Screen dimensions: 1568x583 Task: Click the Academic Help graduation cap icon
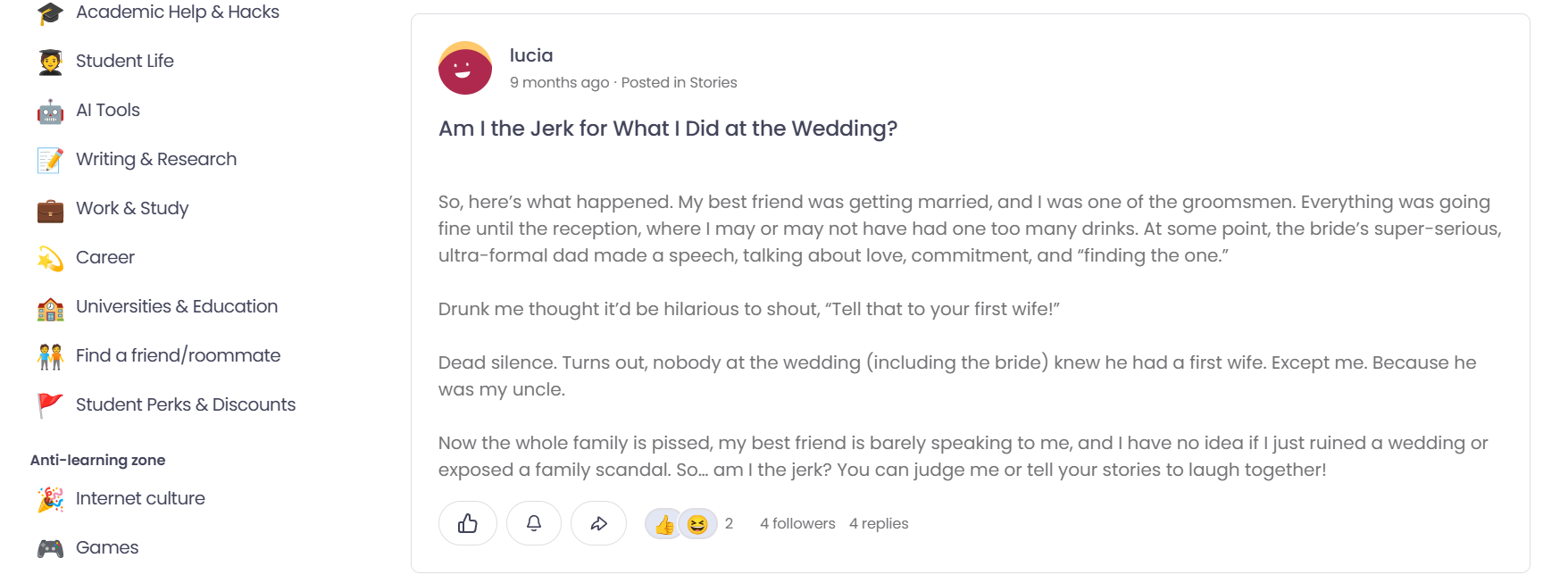pyautogui.click(x=49, y=11)
